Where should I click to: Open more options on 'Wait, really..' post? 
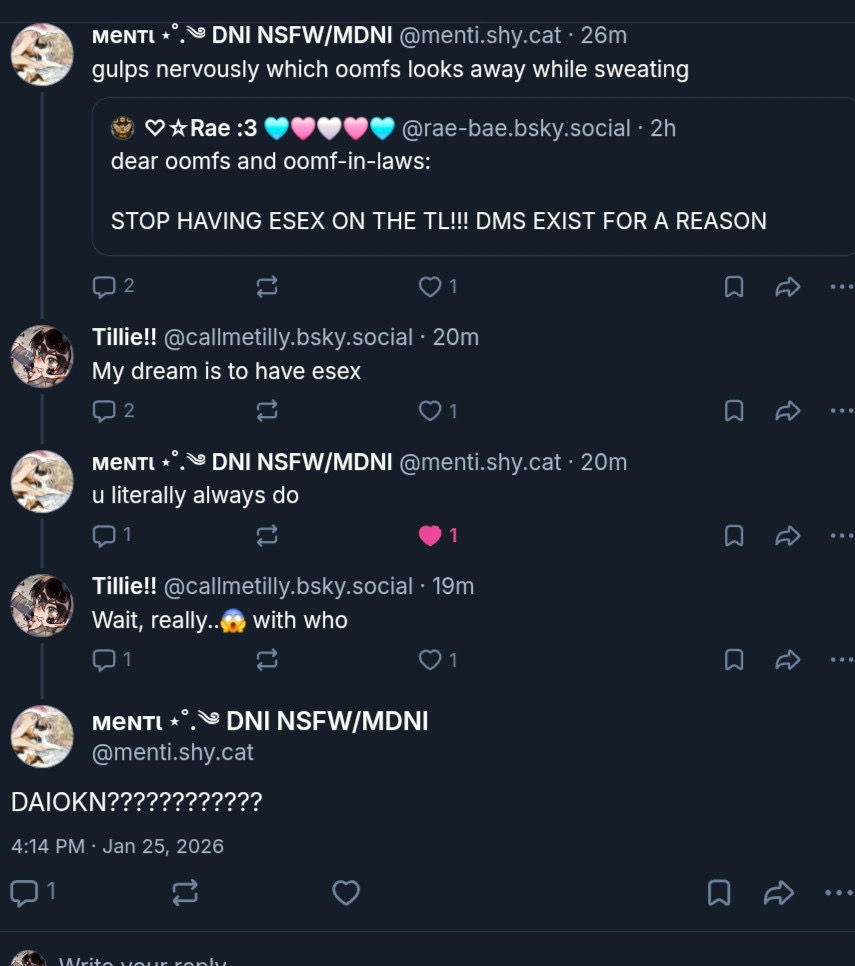point(841,660)
